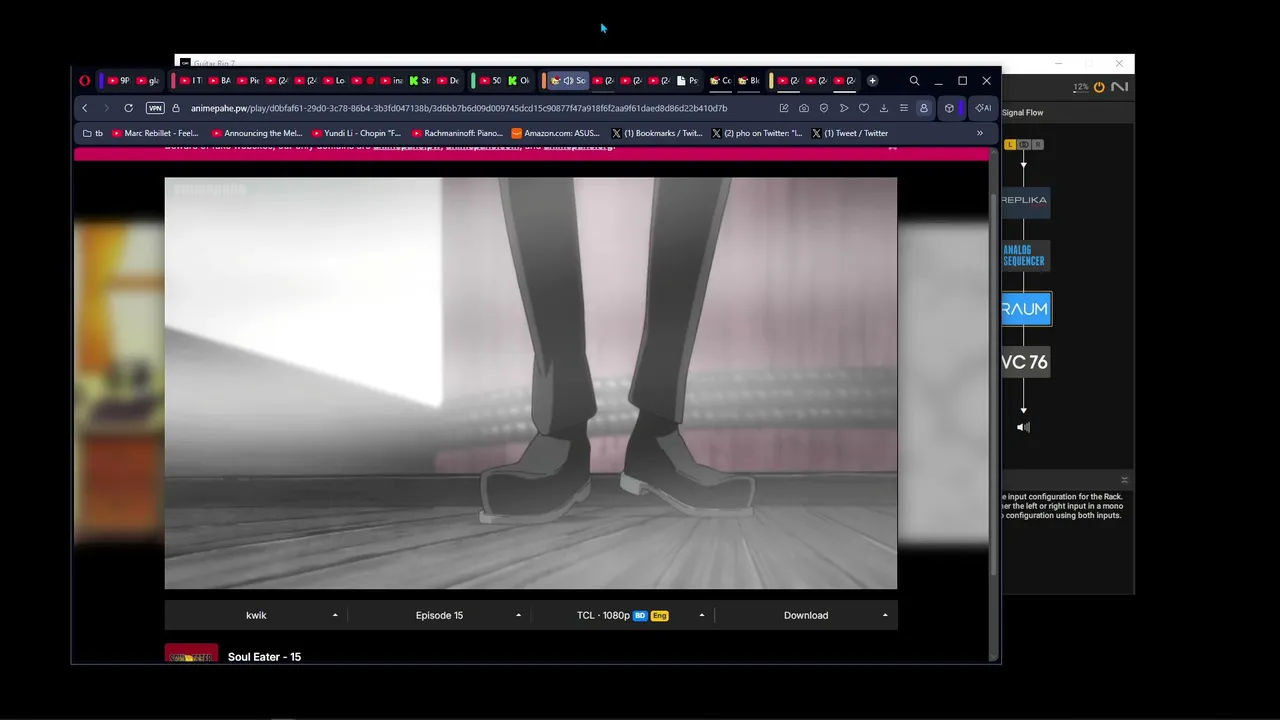Screen dimensions: 1280x720
Task: Open a new tab with plus button
Action: [x=872, y=81]
